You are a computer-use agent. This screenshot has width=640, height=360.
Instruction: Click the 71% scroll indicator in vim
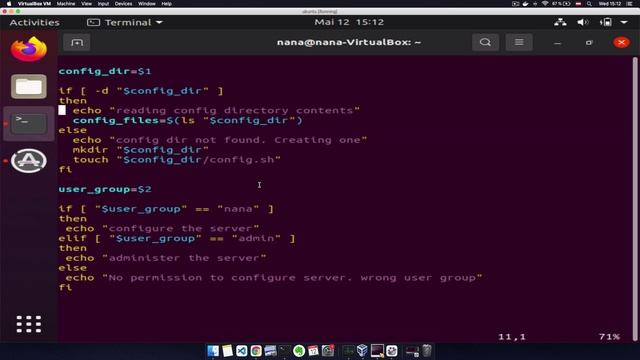(609, 337)
